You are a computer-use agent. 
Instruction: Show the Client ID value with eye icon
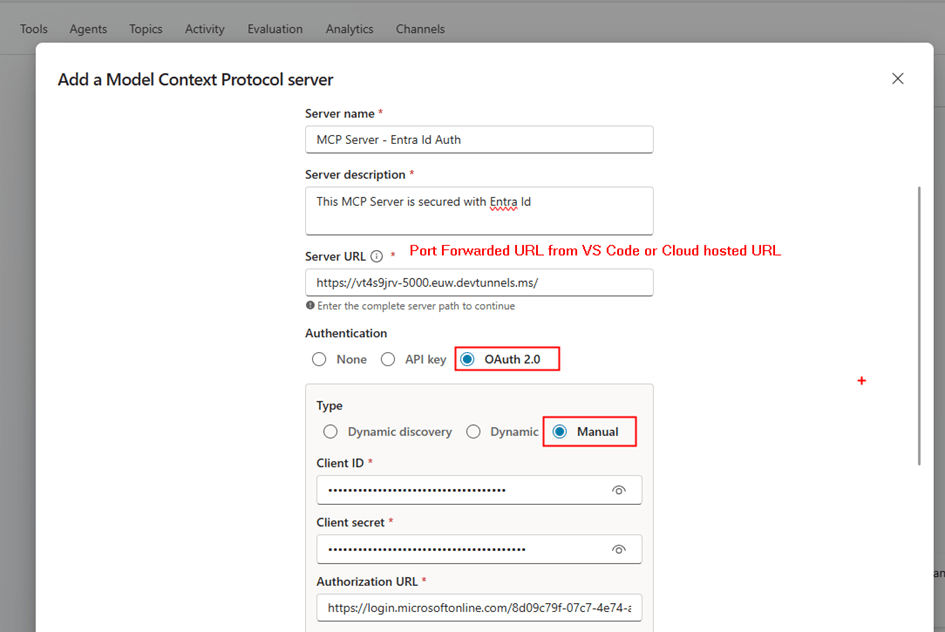click(x=619, y=490)
